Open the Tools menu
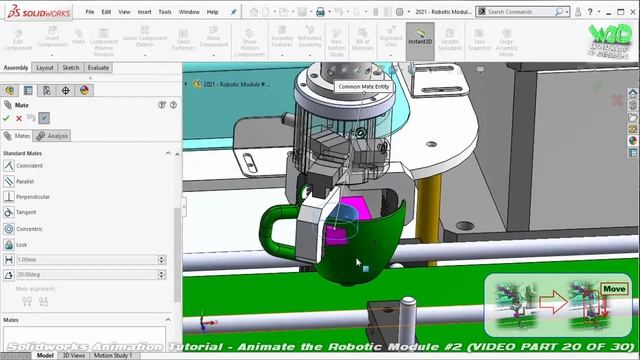Screen dimensions: 640x360 [165, 12]
